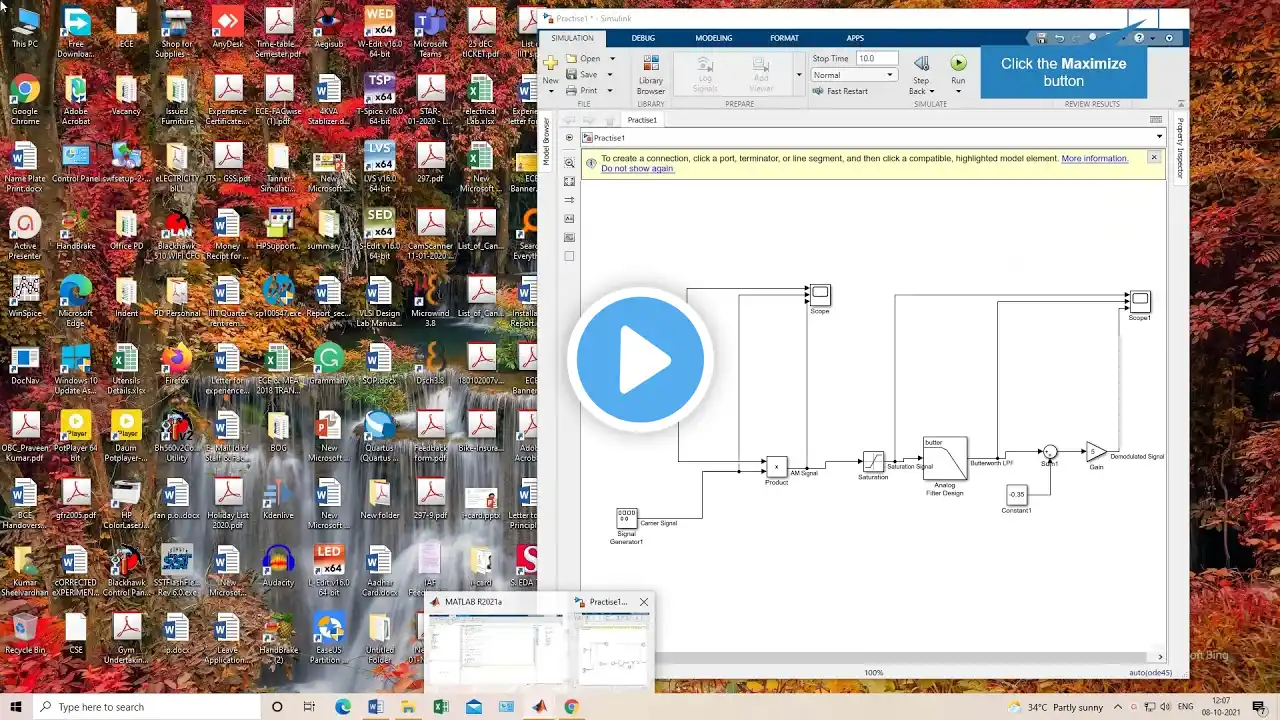The width and height of the screenshot is (1280, 720).
Task: Click the Do not show again link
Action: click(638, 168)
